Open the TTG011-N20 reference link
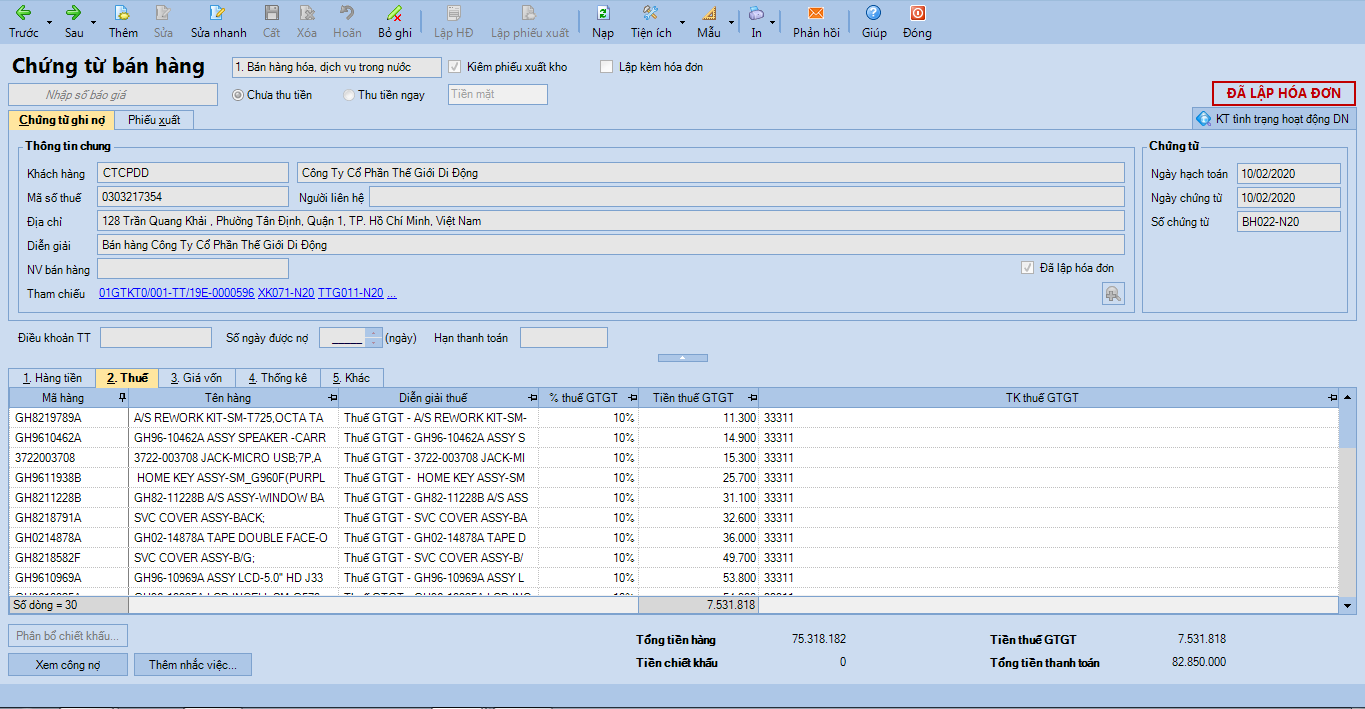This screenshot has width=1365, height=709. click(x=350, y=293)
